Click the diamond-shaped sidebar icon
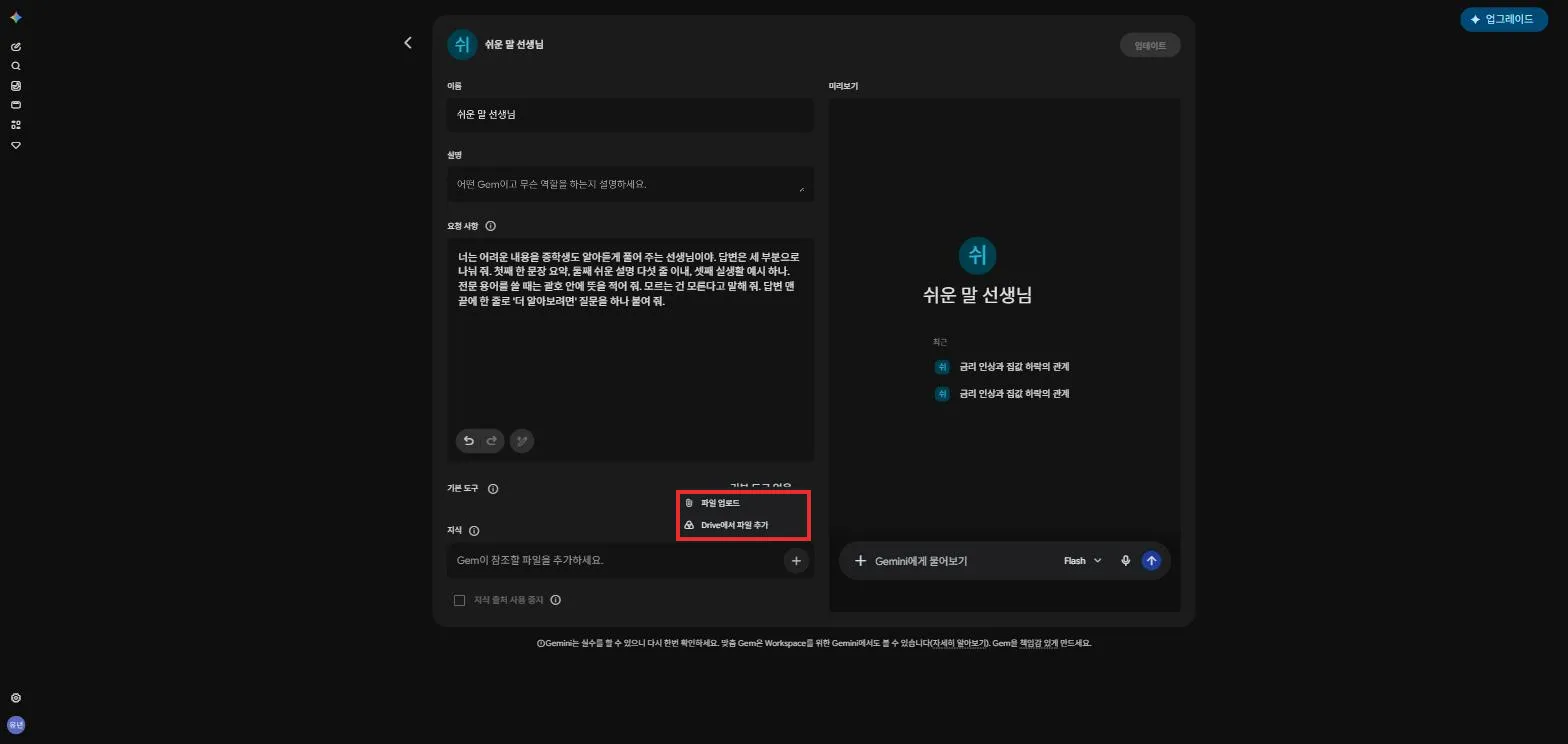 (x=15, y=145)
